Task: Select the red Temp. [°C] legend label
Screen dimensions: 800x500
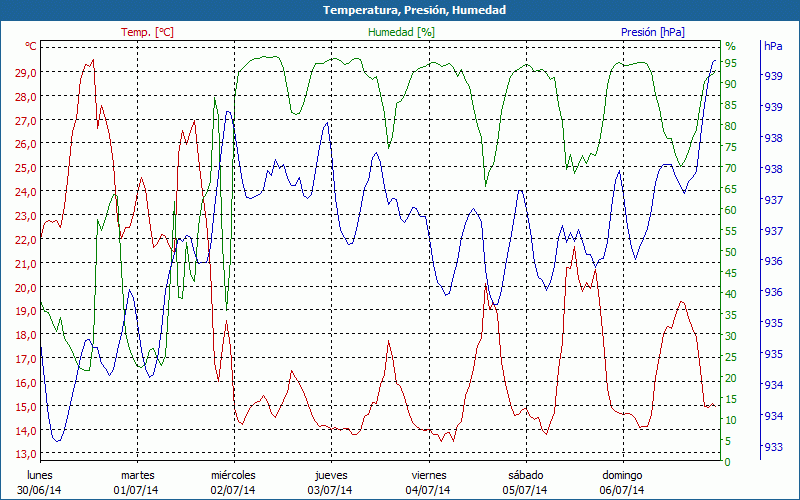Action: point(147,32)
